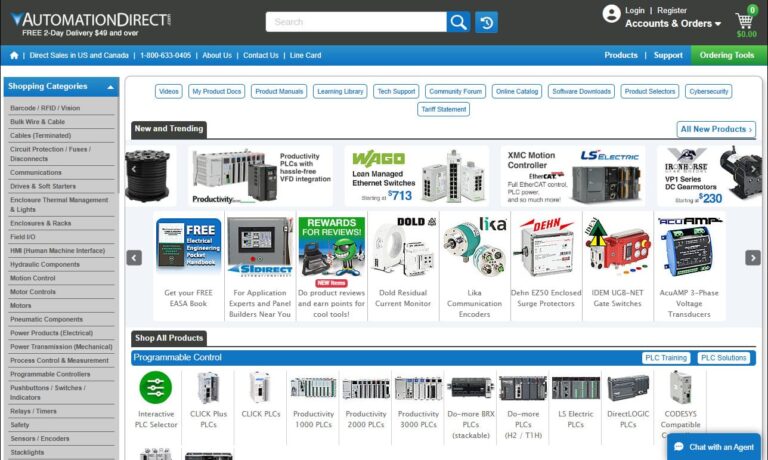768x460 pixels.
Task: Click Community Forum button
Action: (x=456, y=92)
